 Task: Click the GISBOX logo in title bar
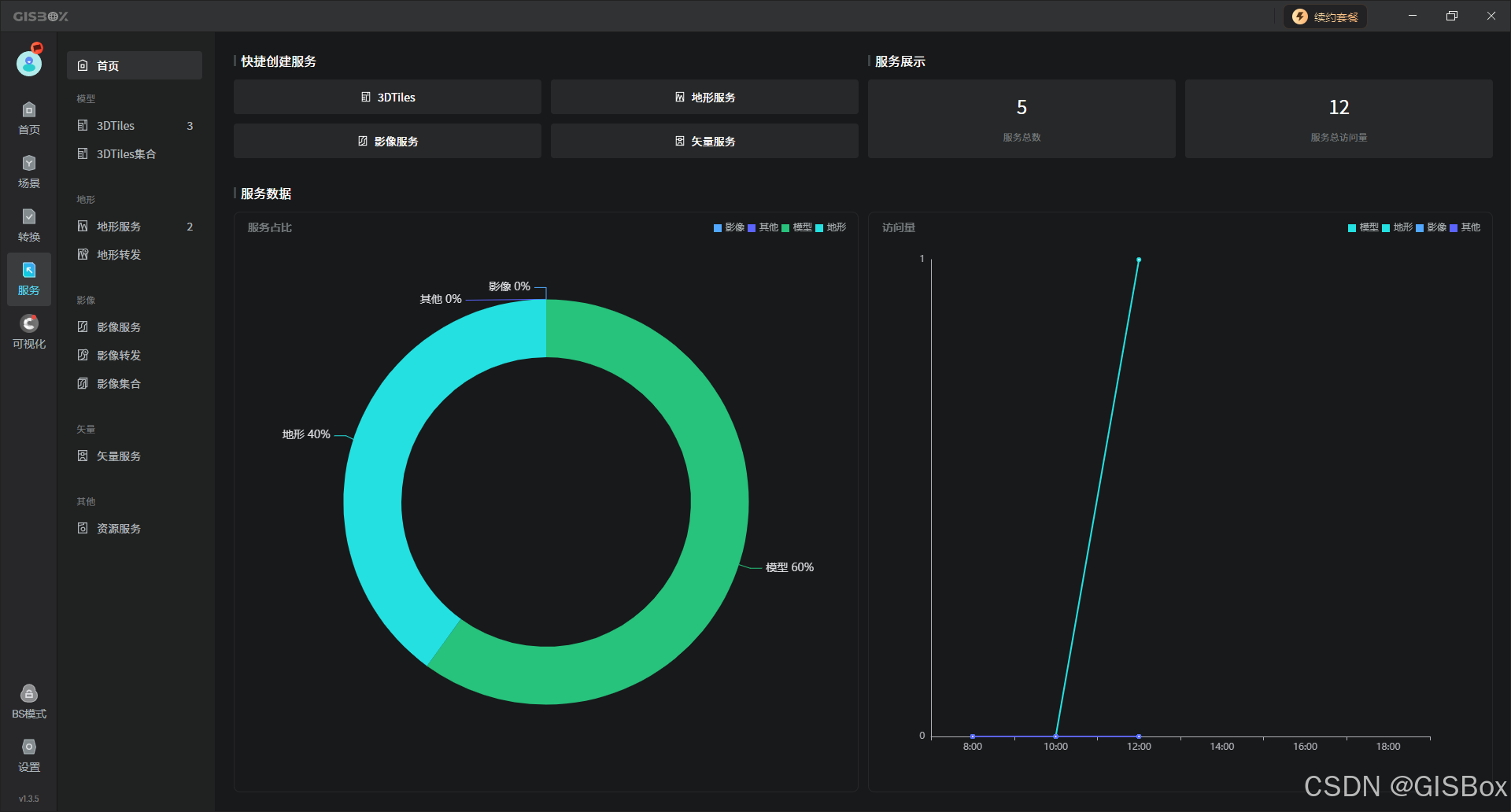tap(41, 17)
